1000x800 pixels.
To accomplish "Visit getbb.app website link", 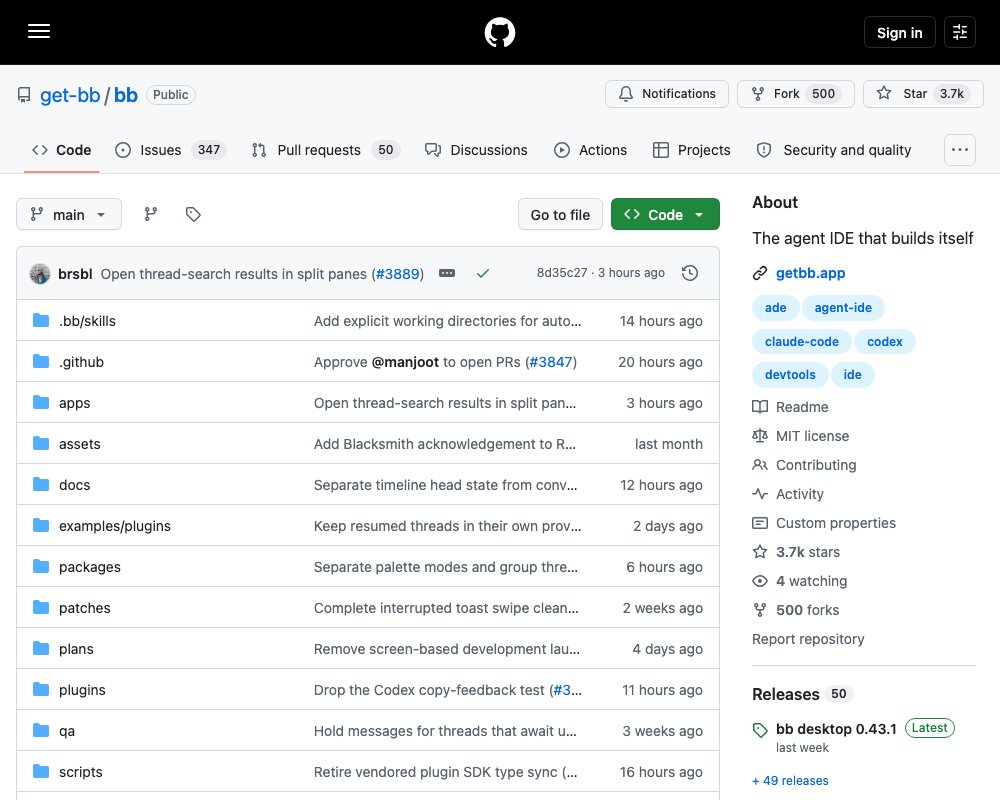I will [810, 273].
